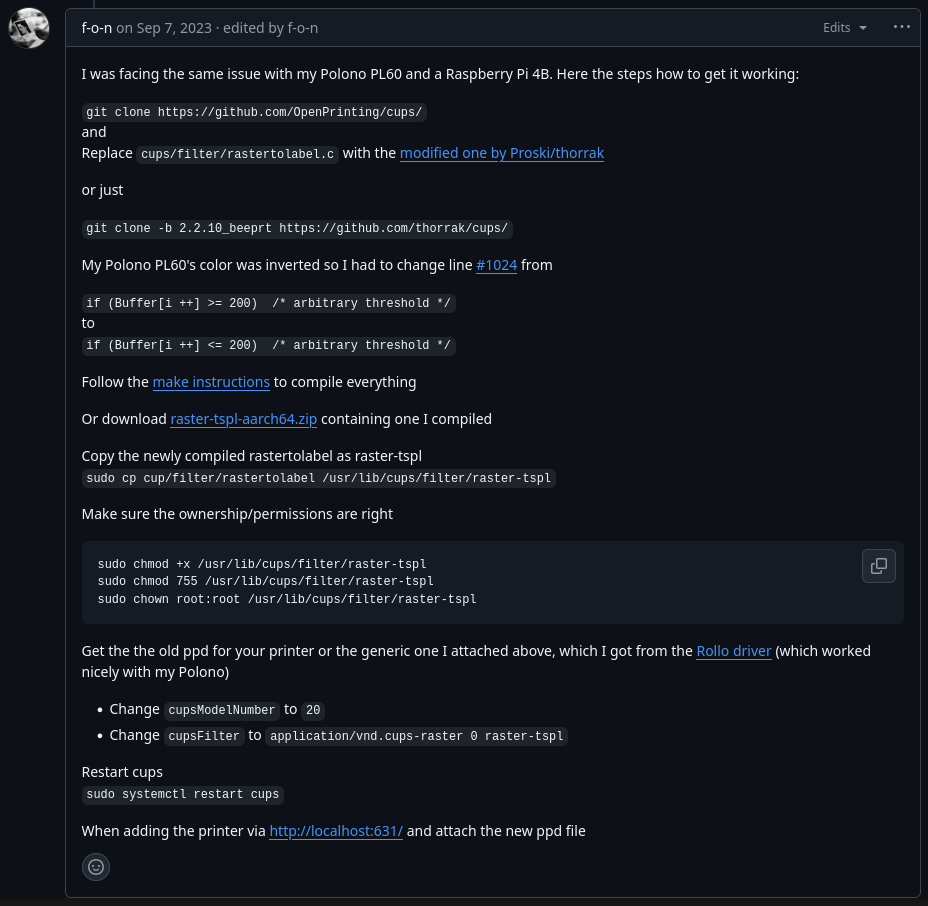Viewport: 928px width, 906px height.
Task: Open the make instructions link
Action: click(211, 382)
